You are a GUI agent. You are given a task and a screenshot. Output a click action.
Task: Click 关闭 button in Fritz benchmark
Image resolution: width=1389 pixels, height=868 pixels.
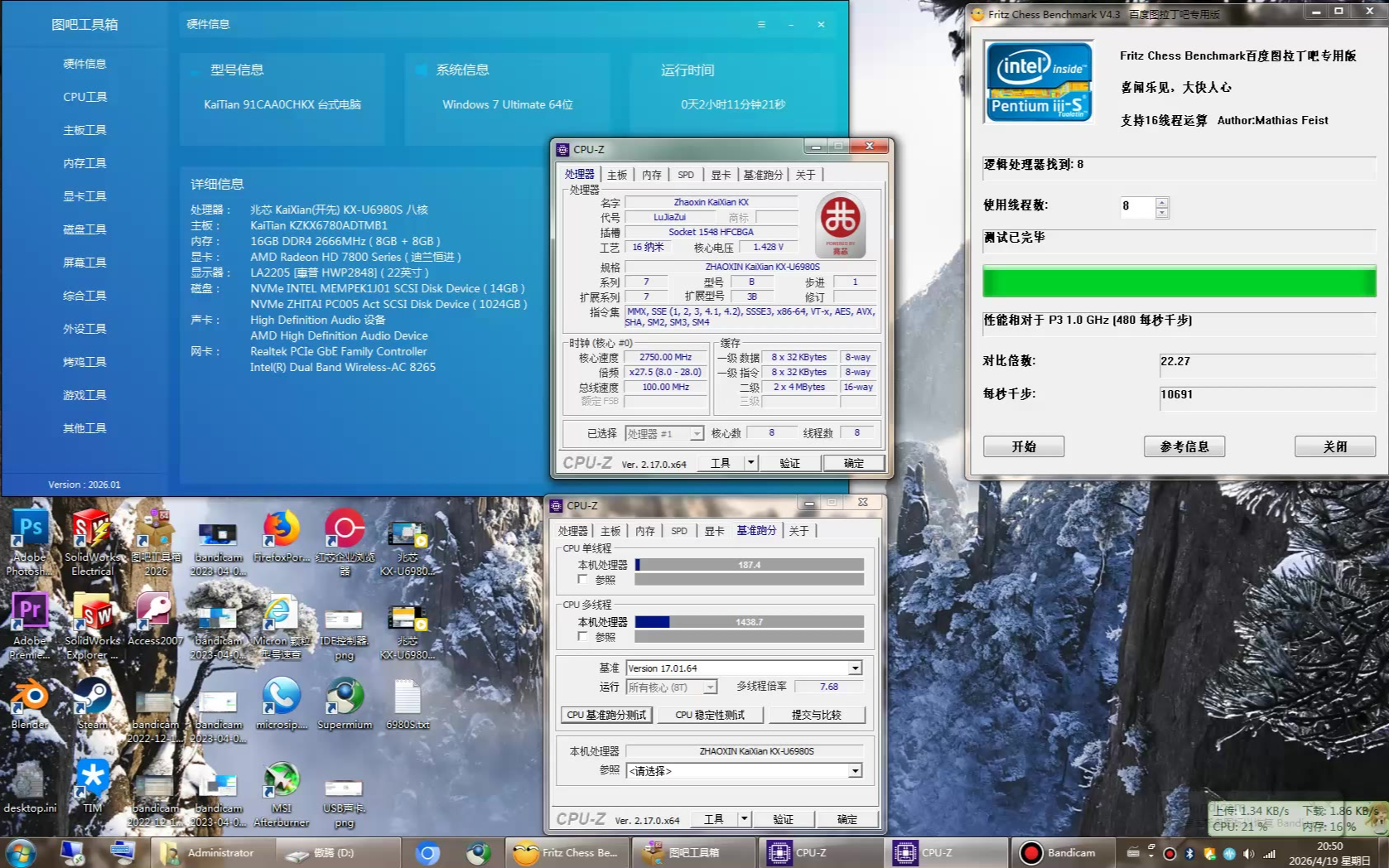pos(1335,446)
